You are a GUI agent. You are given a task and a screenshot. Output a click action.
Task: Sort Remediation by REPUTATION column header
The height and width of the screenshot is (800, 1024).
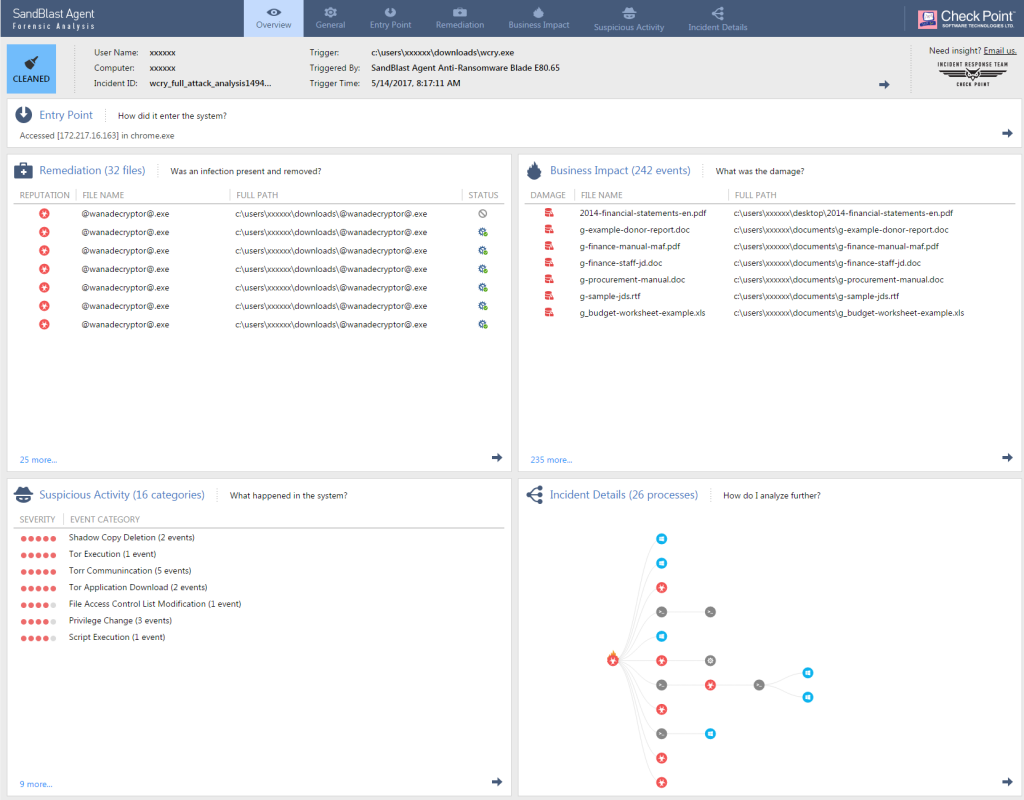tap(44, 195)
